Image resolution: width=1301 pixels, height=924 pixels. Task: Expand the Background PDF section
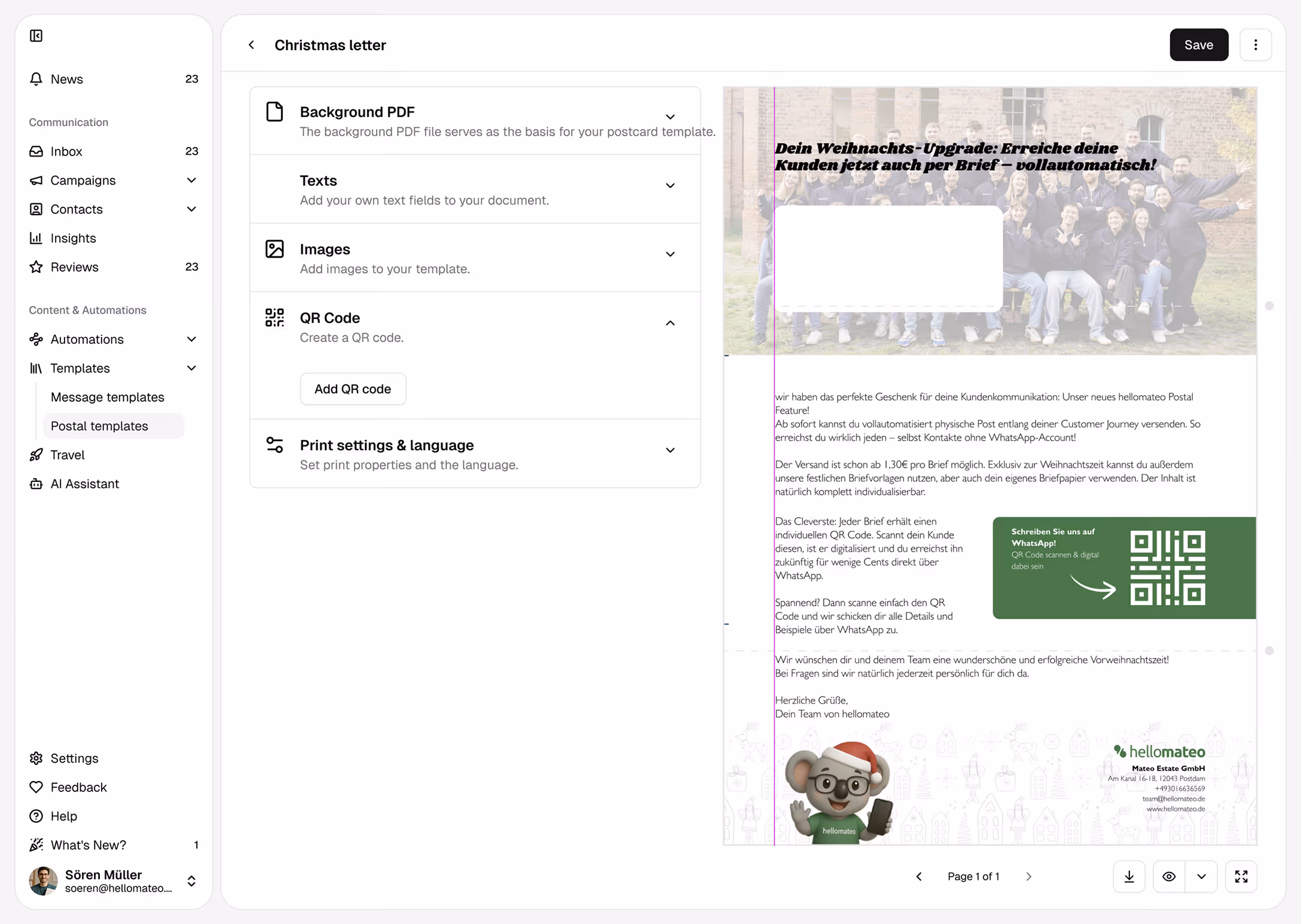click(670, 117)
